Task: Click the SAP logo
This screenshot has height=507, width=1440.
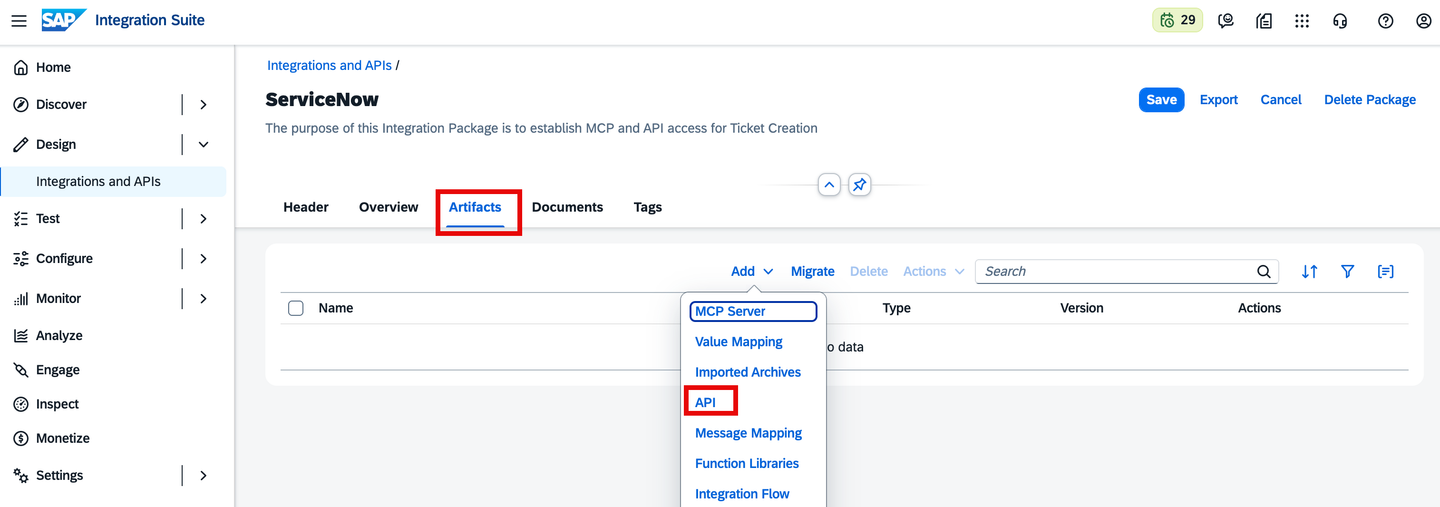Action: [63, 20]
